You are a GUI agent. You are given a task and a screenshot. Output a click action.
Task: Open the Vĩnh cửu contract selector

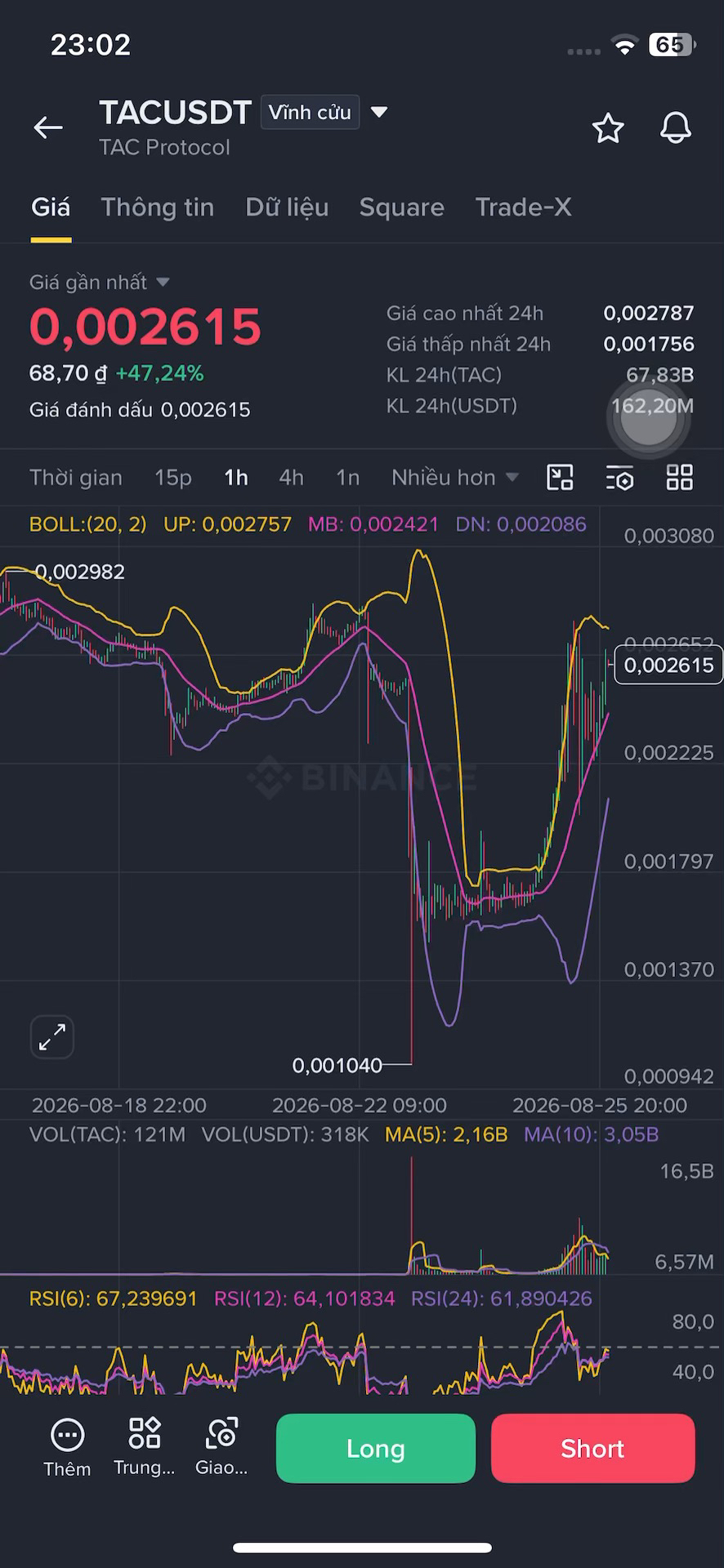311,113
